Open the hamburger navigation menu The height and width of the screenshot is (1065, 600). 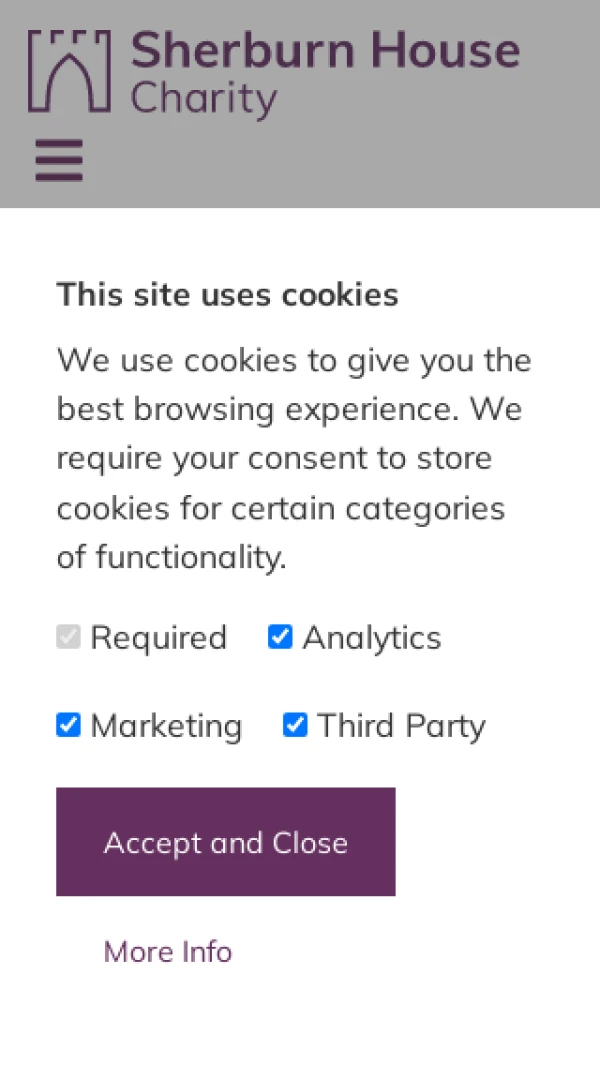pos(59,160)
